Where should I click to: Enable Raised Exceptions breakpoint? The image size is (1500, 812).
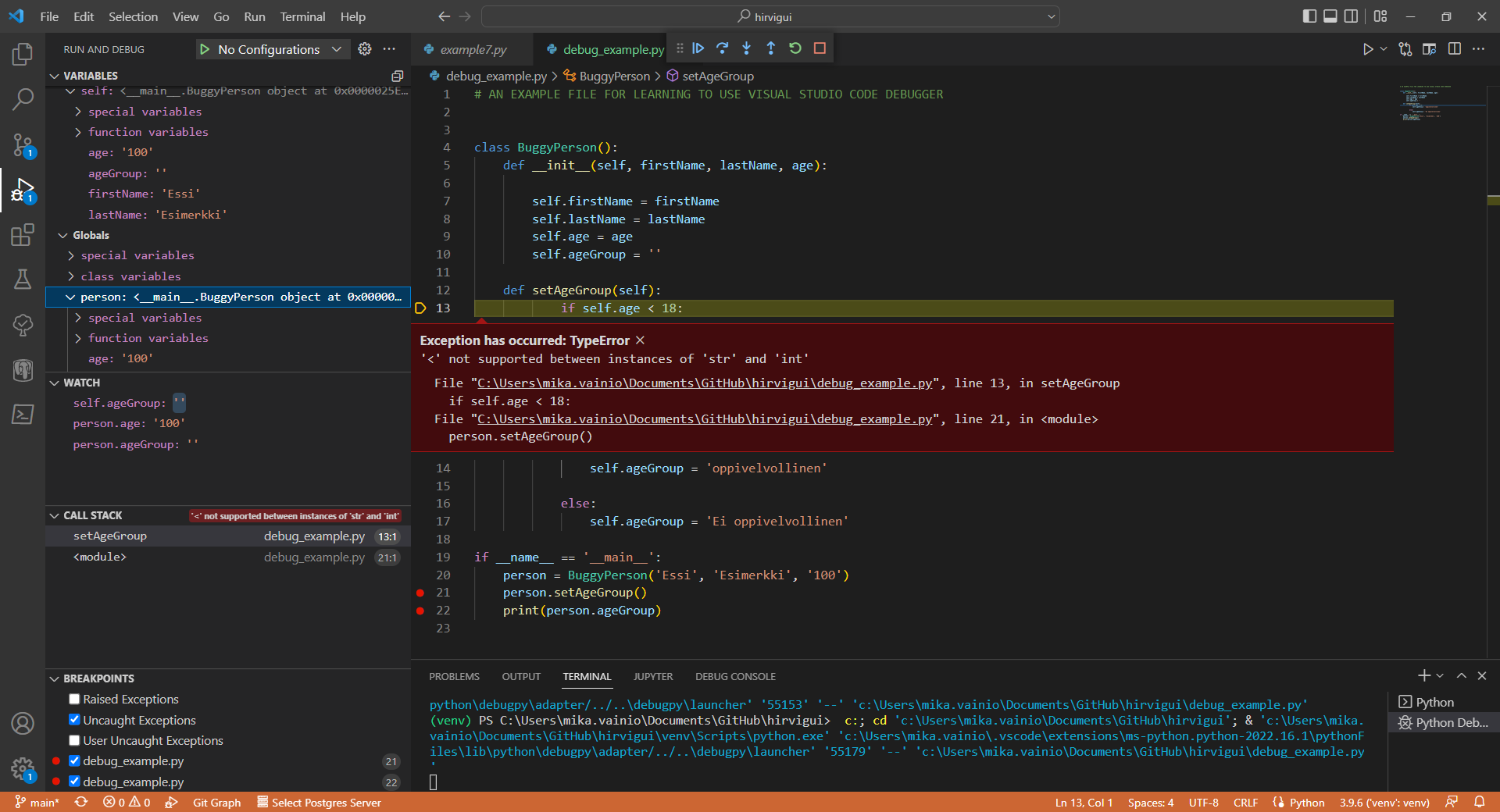[x=74, y=700]
